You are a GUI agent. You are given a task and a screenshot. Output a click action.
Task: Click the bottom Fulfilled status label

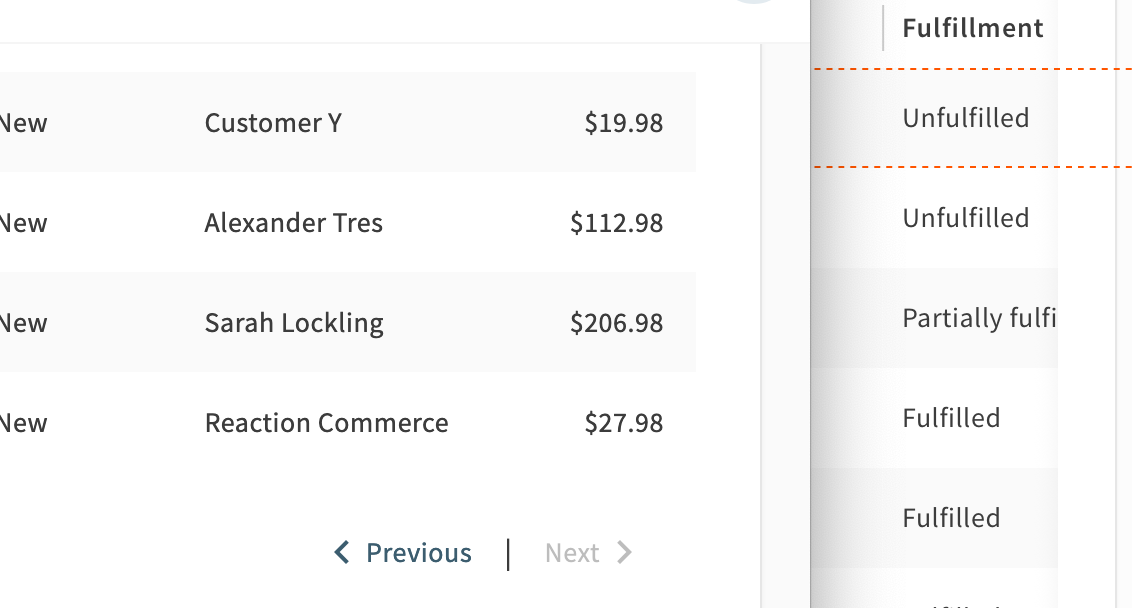pyautogui.click(x=951, y=517)
